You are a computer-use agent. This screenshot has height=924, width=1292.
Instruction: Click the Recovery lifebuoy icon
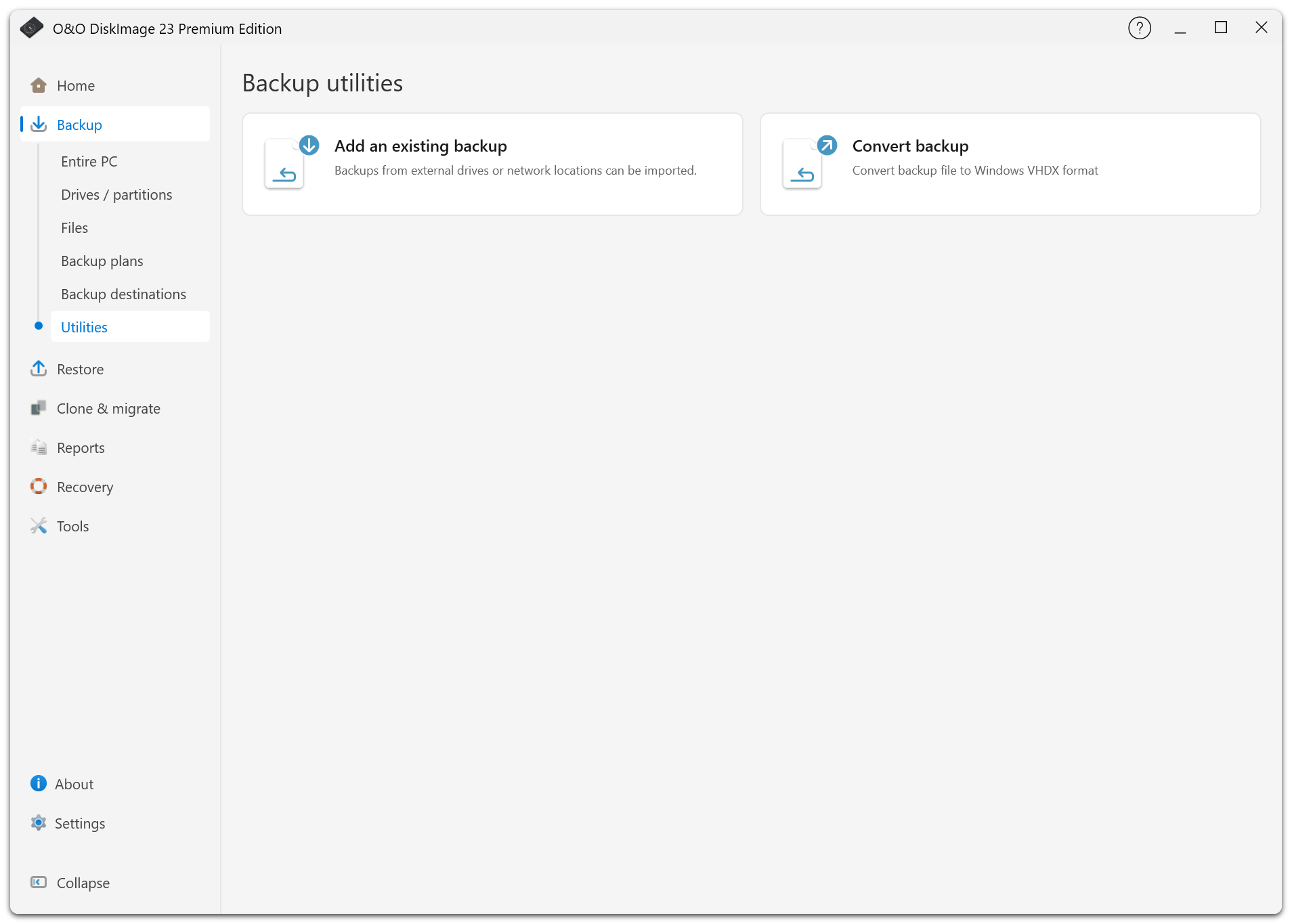[39, 487]
